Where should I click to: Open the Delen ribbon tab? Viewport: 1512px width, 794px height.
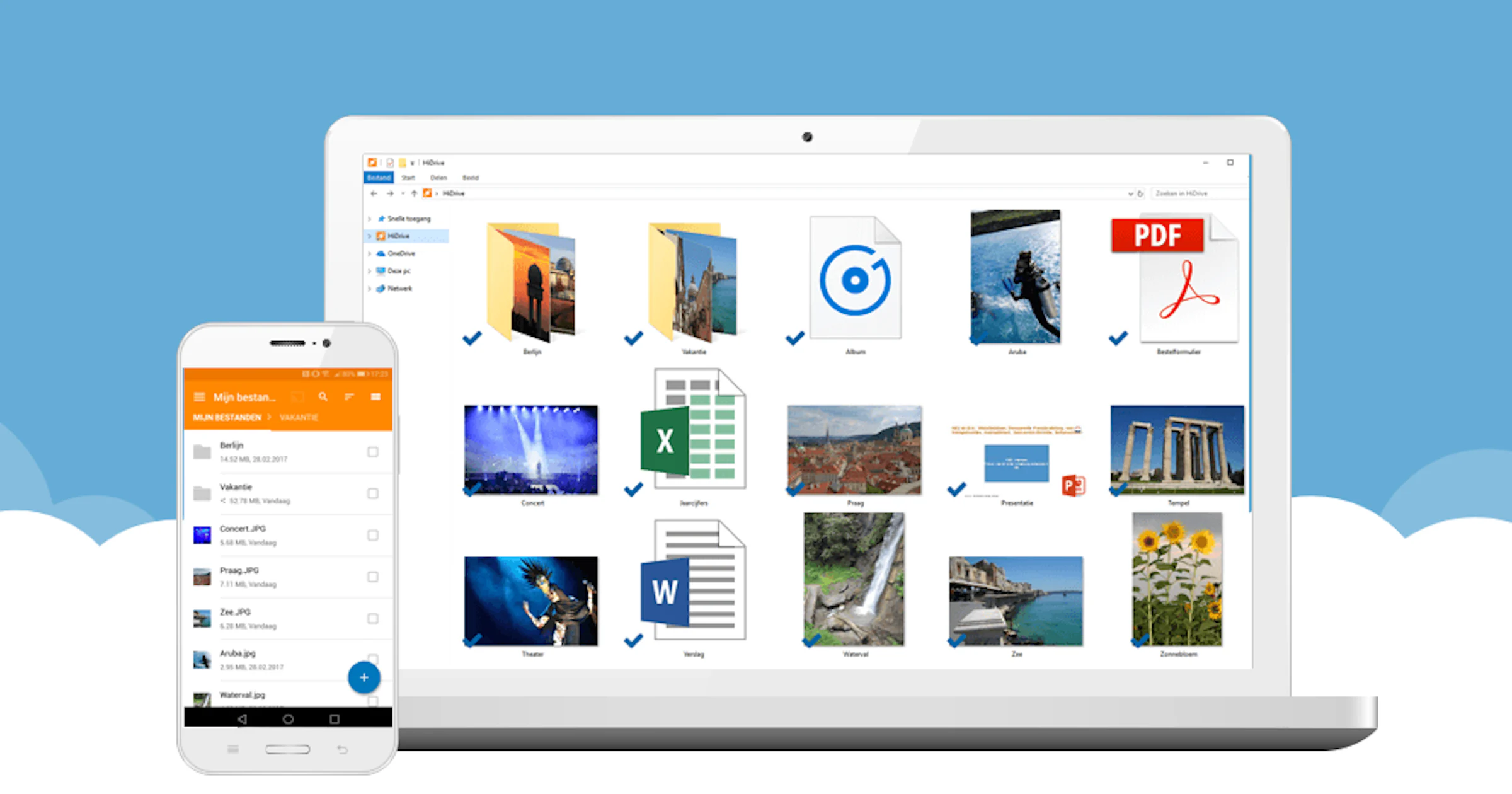[x=438, y=178]
